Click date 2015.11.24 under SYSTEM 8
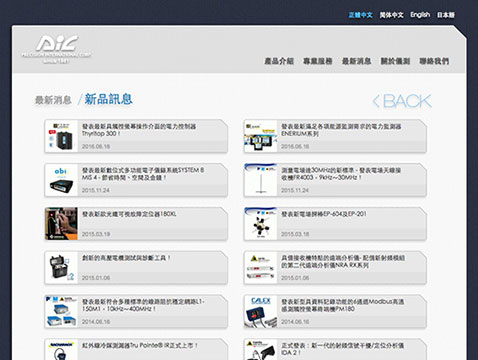 [x=96, y=190]
